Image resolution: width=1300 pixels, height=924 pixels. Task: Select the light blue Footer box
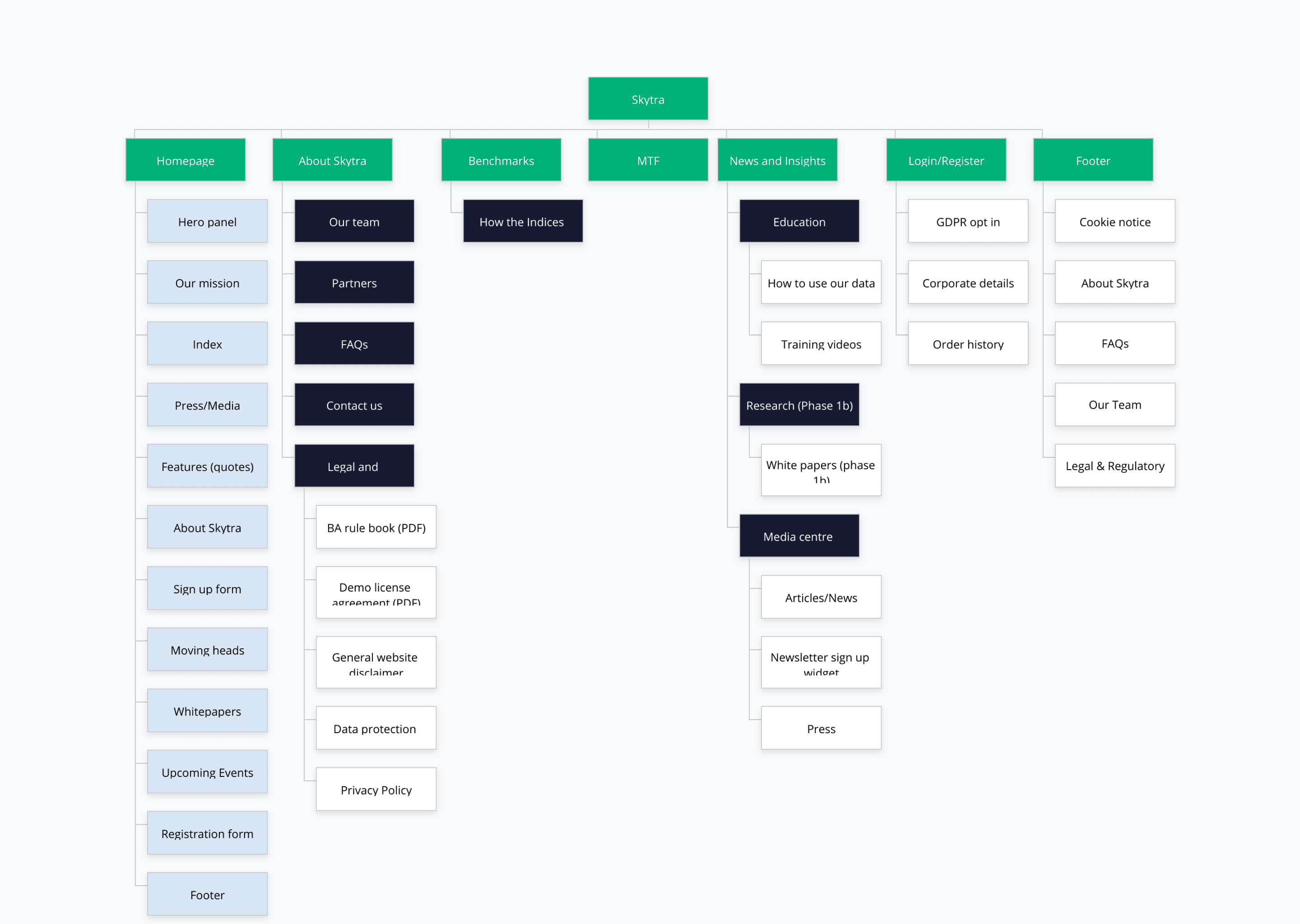click(x=207, y=894)
